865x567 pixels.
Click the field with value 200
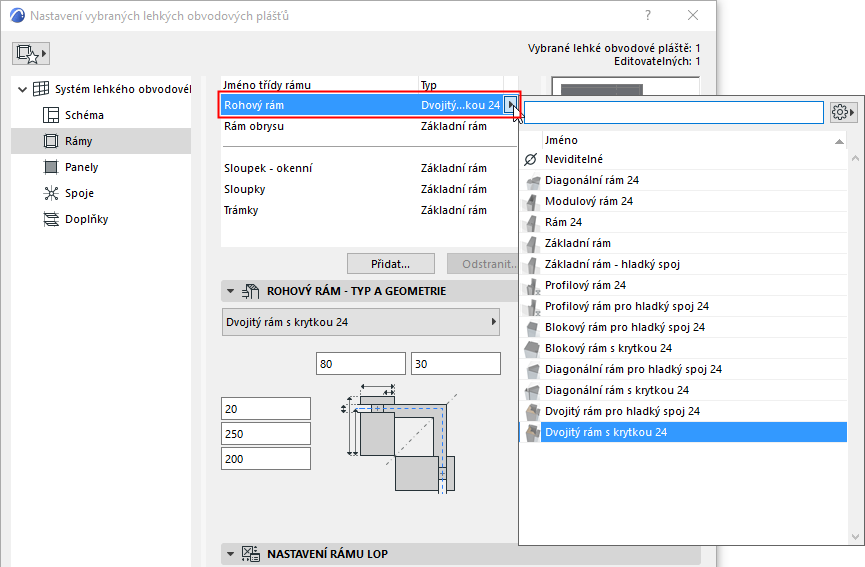[266, 459]
